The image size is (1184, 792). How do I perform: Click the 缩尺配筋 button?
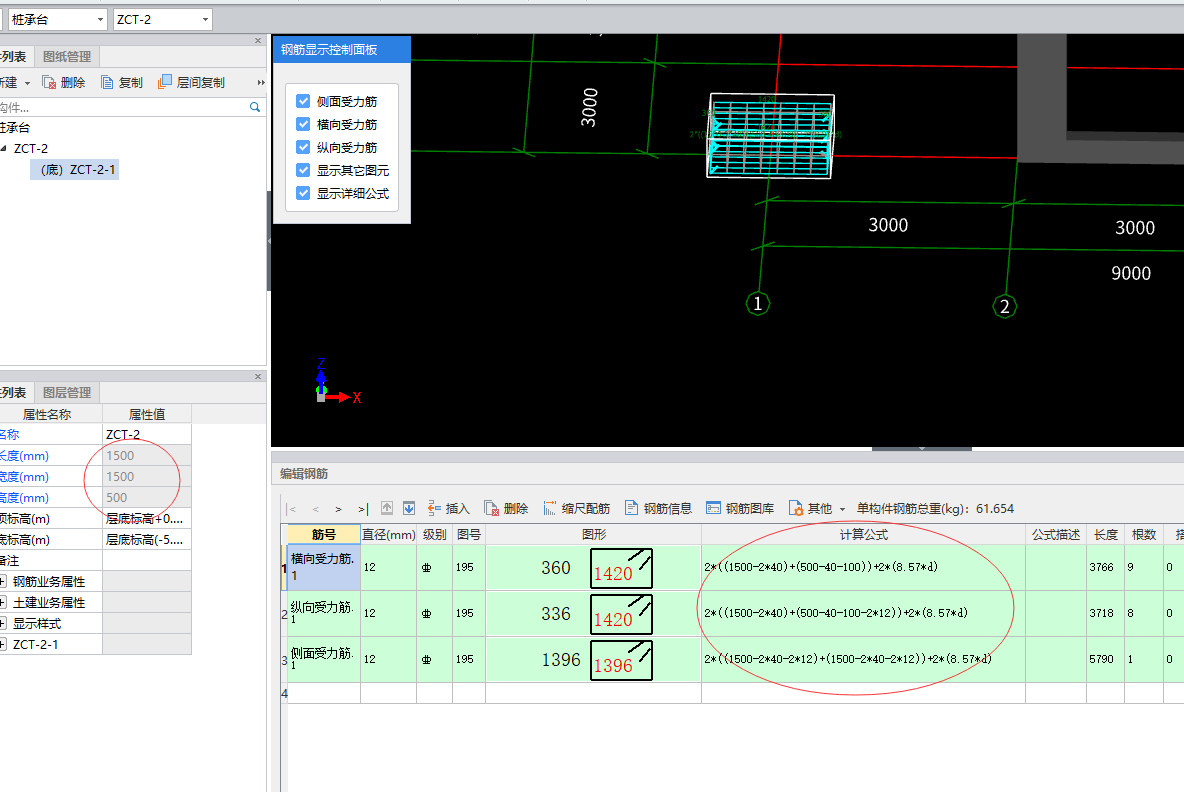point(576,508)
